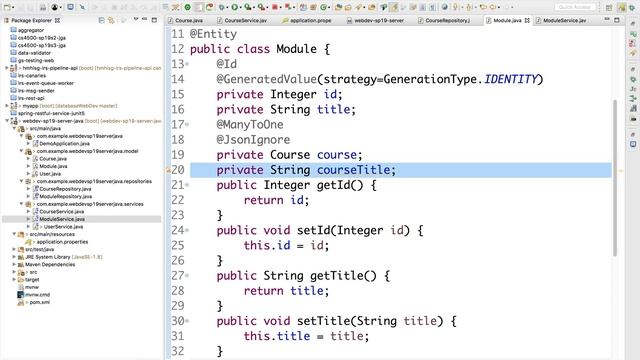Fold the setTitle method at line 30
640x360 pixels.
pyautogui.click(x=187, y=321)
